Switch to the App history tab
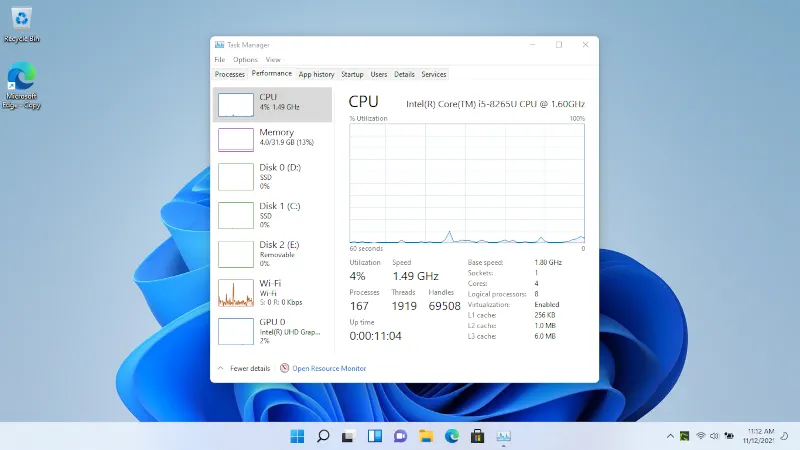The width and height of the screenshot is (800, 450). pyautogui.click(x=316, y=74)
